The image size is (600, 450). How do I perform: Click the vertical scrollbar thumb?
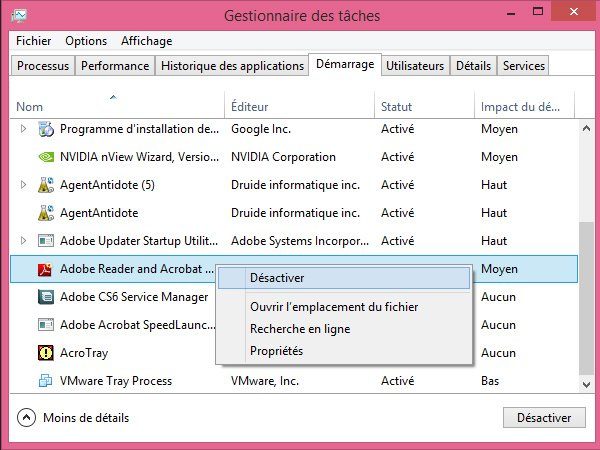[x=586, y=298]
